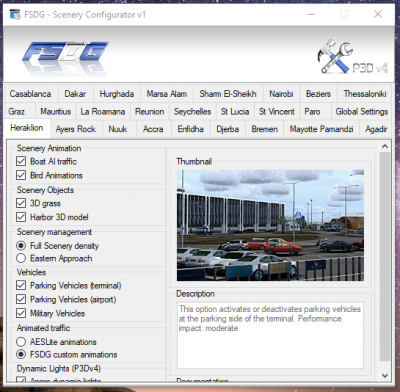Switch to the Global Settings tab
This screenshot has height=392, width=400.
(x=362, y=111)
